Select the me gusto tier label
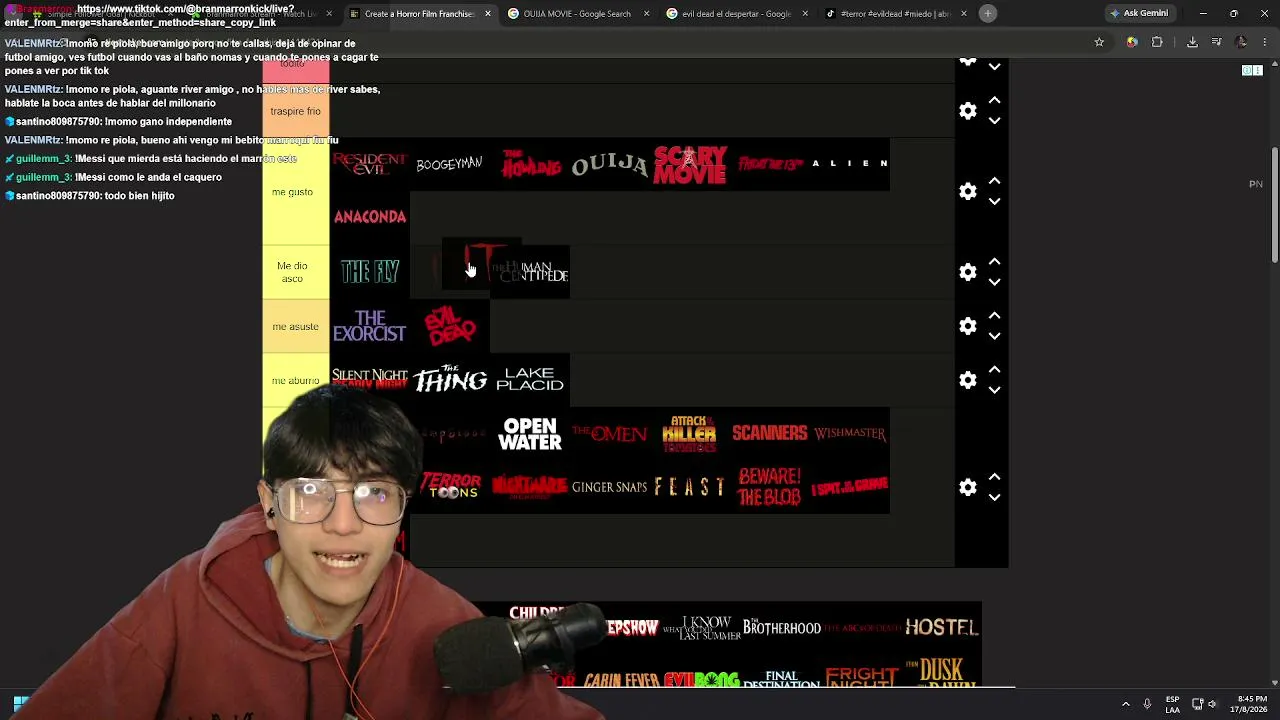This screenshot has height=720, width=1280. [296, 191]
